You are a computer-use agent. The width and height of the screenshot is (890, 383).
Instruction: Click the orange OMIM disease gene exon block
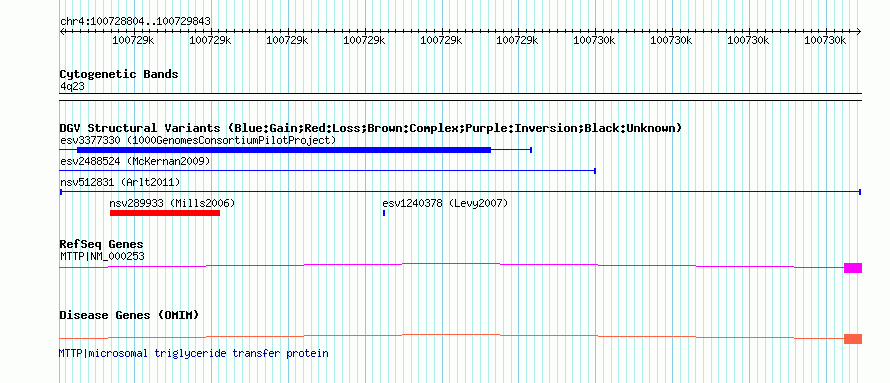tap(853, 339)
